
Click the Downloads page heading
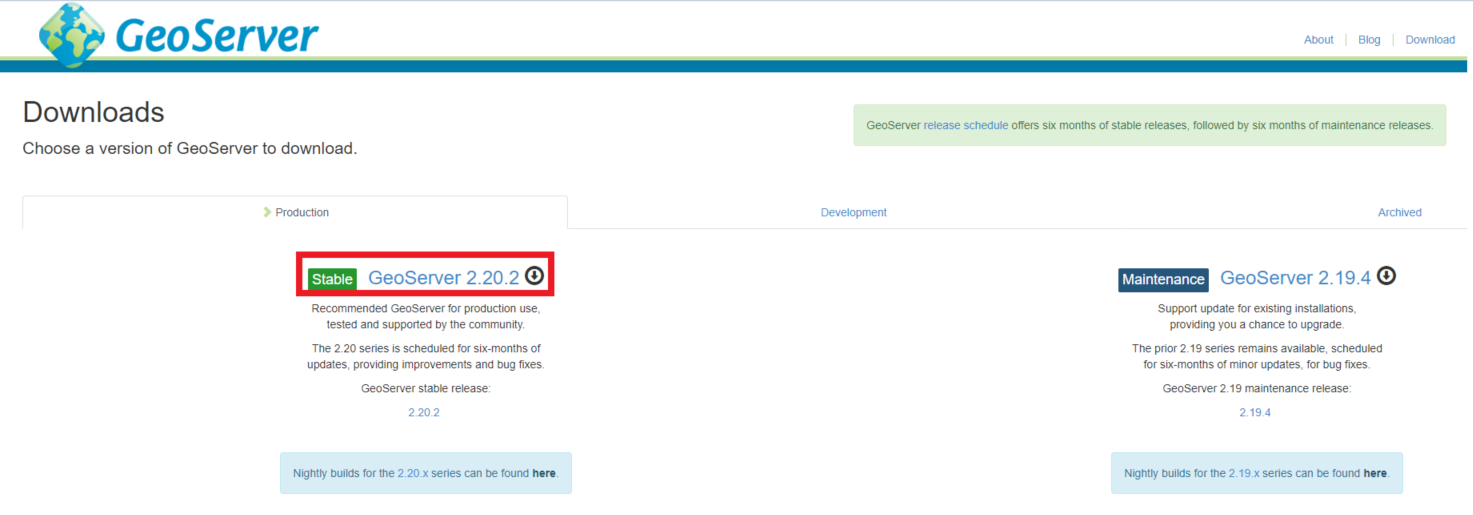(94, 112)
